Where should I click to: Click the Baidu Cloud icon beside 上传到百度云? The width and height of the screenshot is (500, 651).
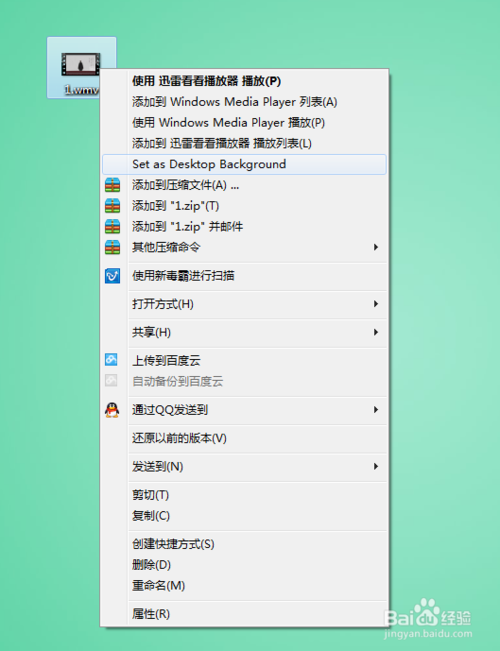[111, 360]
